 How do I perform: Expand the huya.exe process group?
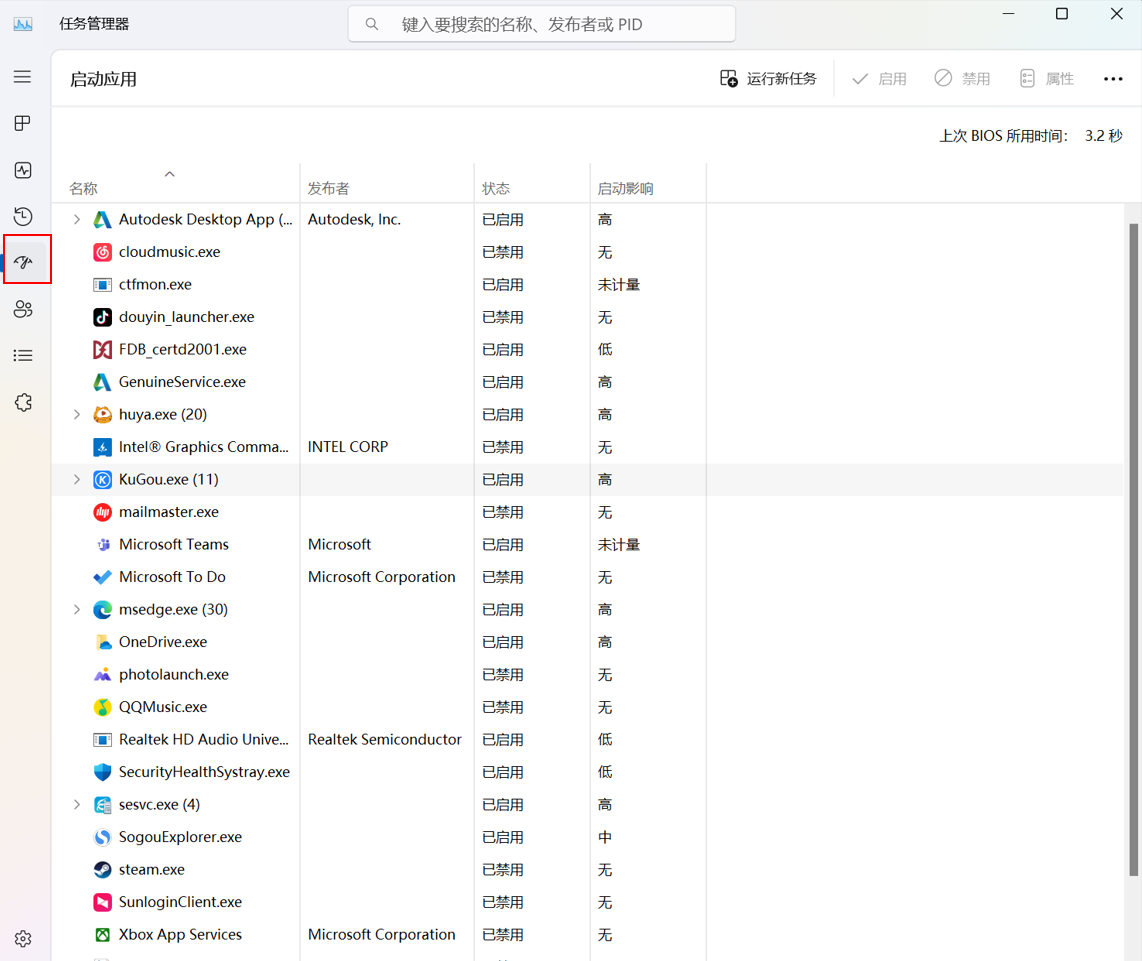click(x=77, y=414)
